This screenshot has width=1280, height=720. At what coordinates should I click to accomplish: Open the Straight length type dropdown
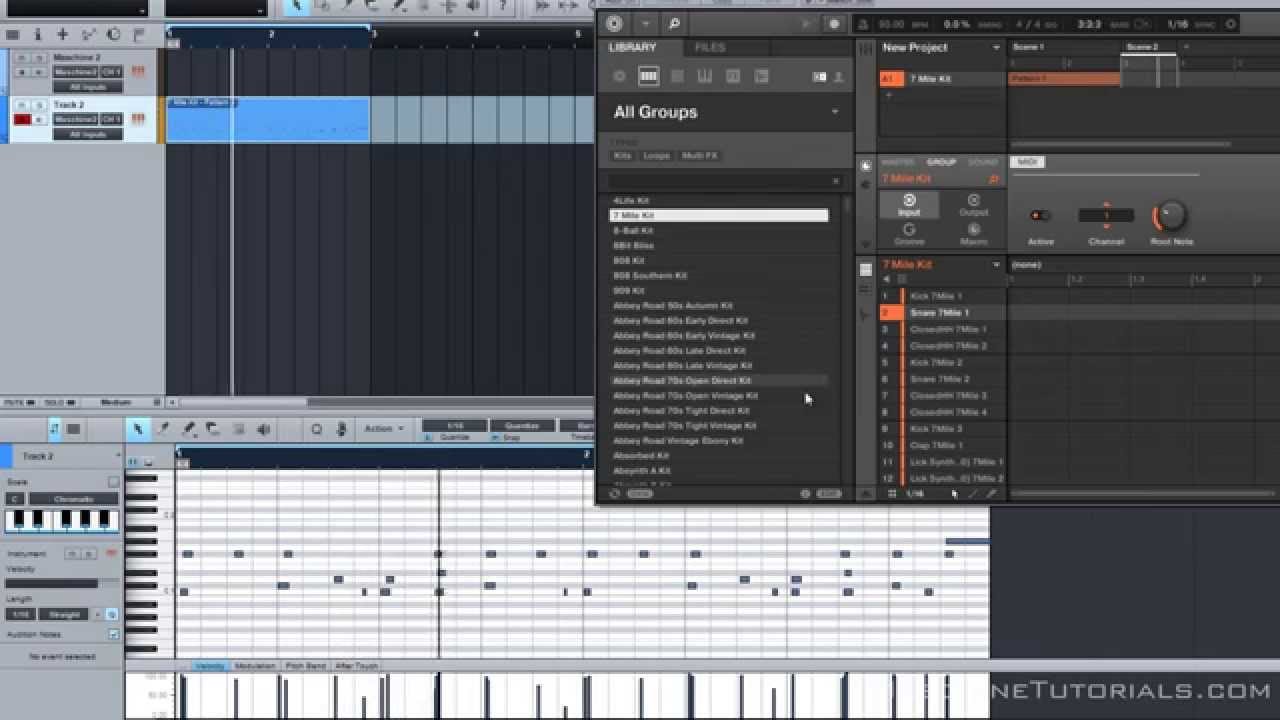click(x=64, y=614)
